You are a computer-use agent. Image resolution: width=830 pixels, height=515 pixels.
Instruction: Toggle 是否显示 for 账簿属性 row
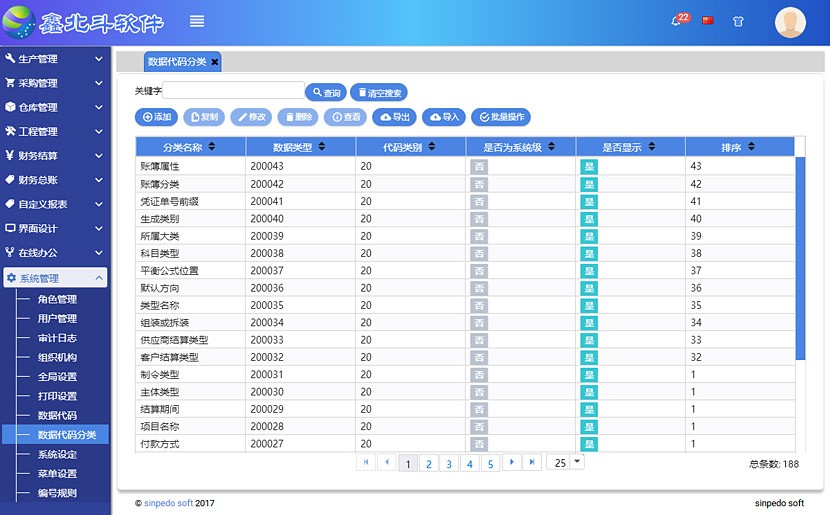click(x=588, y=167)
